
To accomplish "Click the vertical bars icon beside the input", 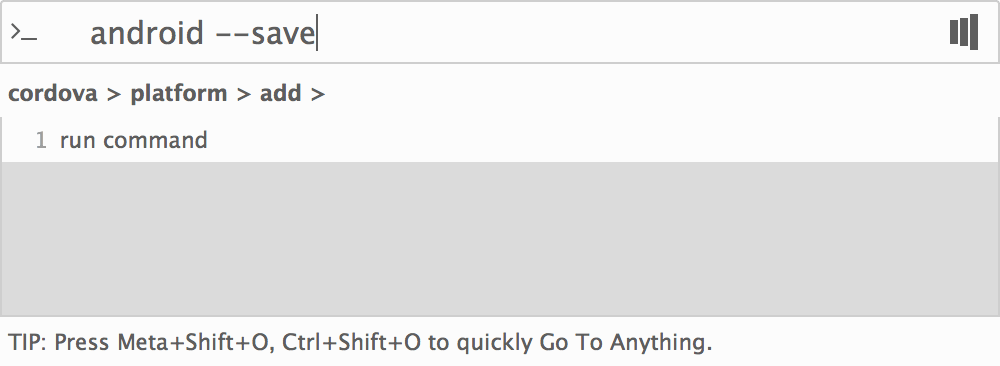I will (x=964, y=32).
